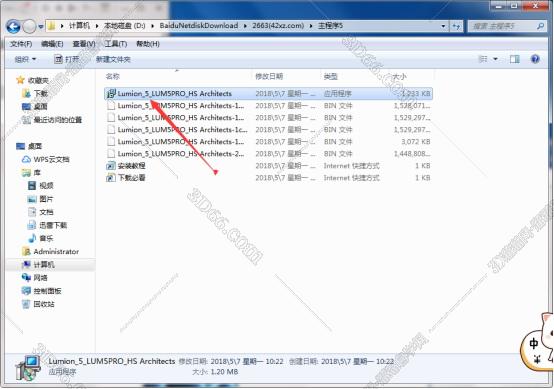Image resolution: width=554 pixels, height=389 pixels.
Task: Click the 打开 toolbar button
Action: coord(67,59)
